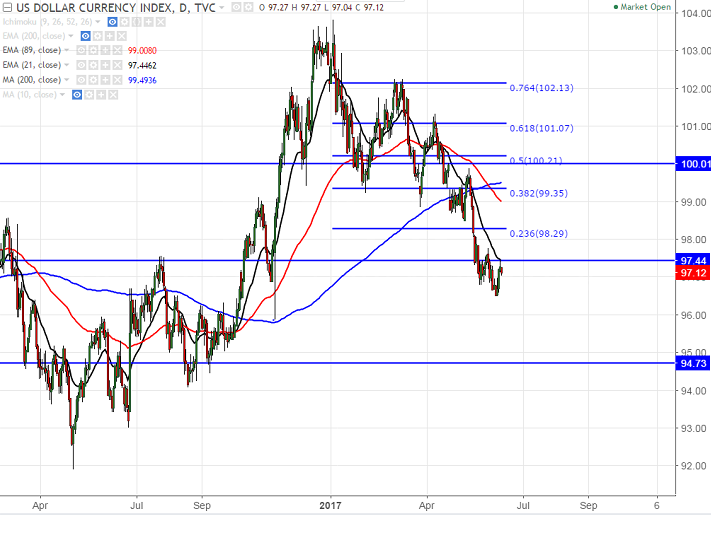Image resolution: width=725 pixels, height=543 pixels.
Task: Click the 2017 label on the time axis
Action: [x=331, y=506]
